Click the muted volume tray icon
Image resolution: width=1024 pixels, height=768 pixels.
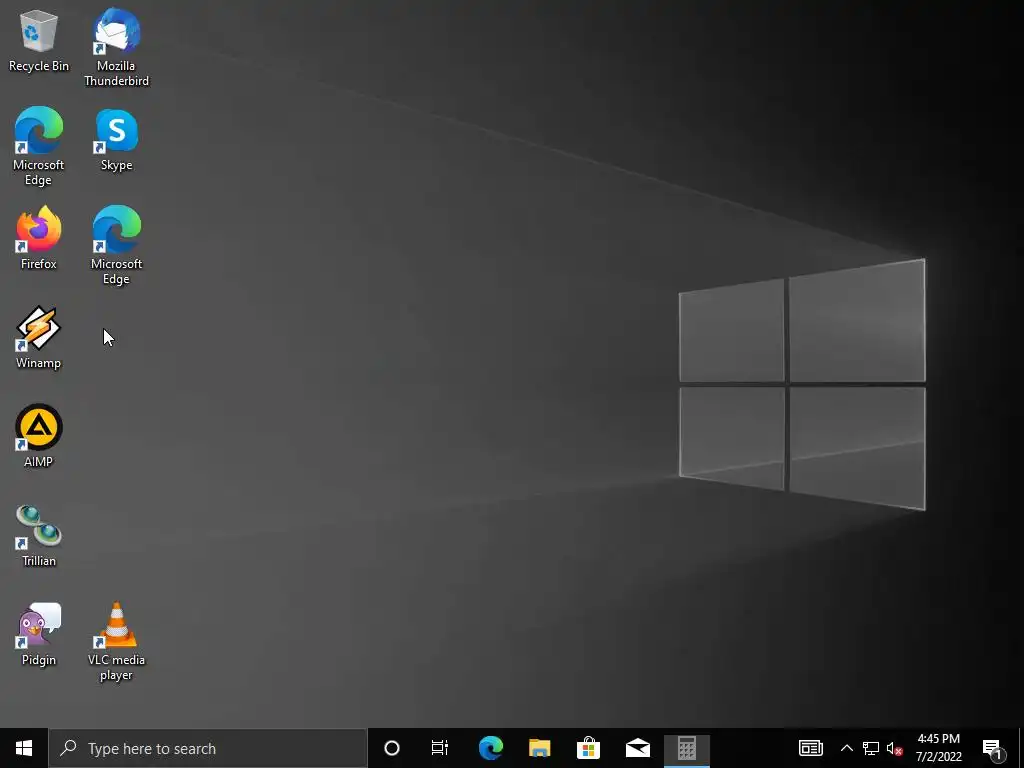(895, 748)
